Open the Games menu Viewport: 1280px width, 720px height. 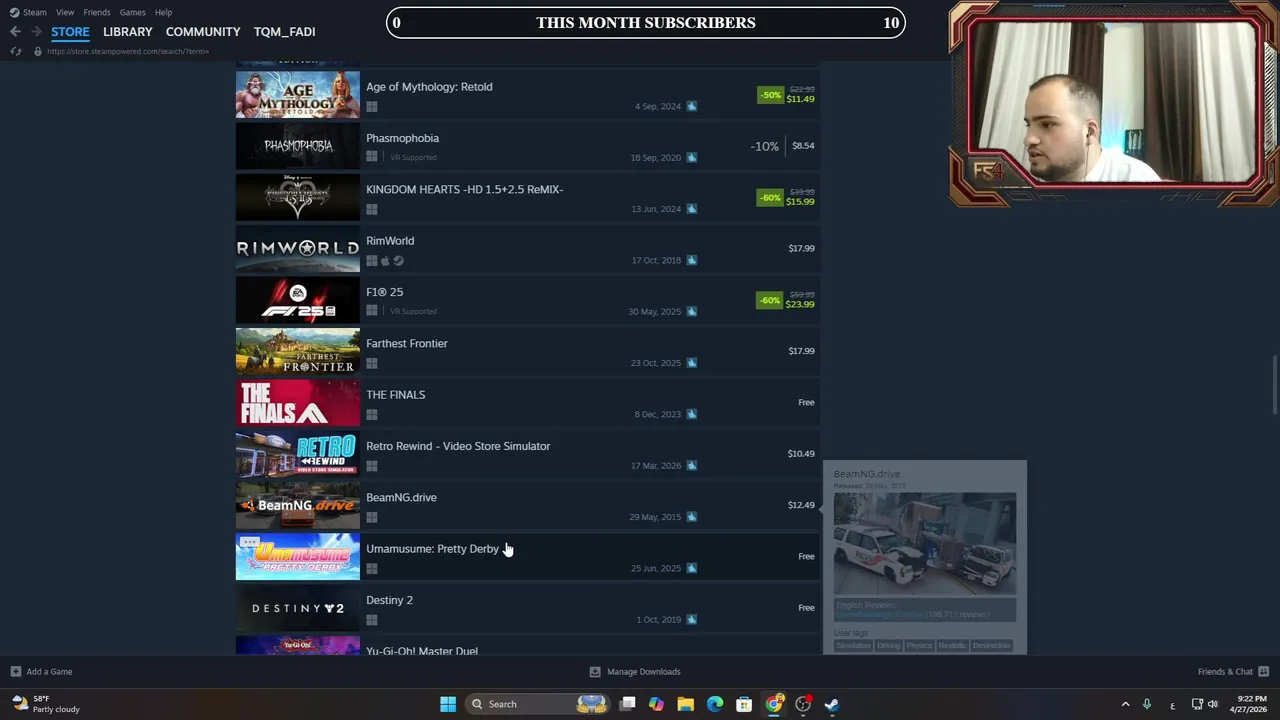tap(132, 12)
